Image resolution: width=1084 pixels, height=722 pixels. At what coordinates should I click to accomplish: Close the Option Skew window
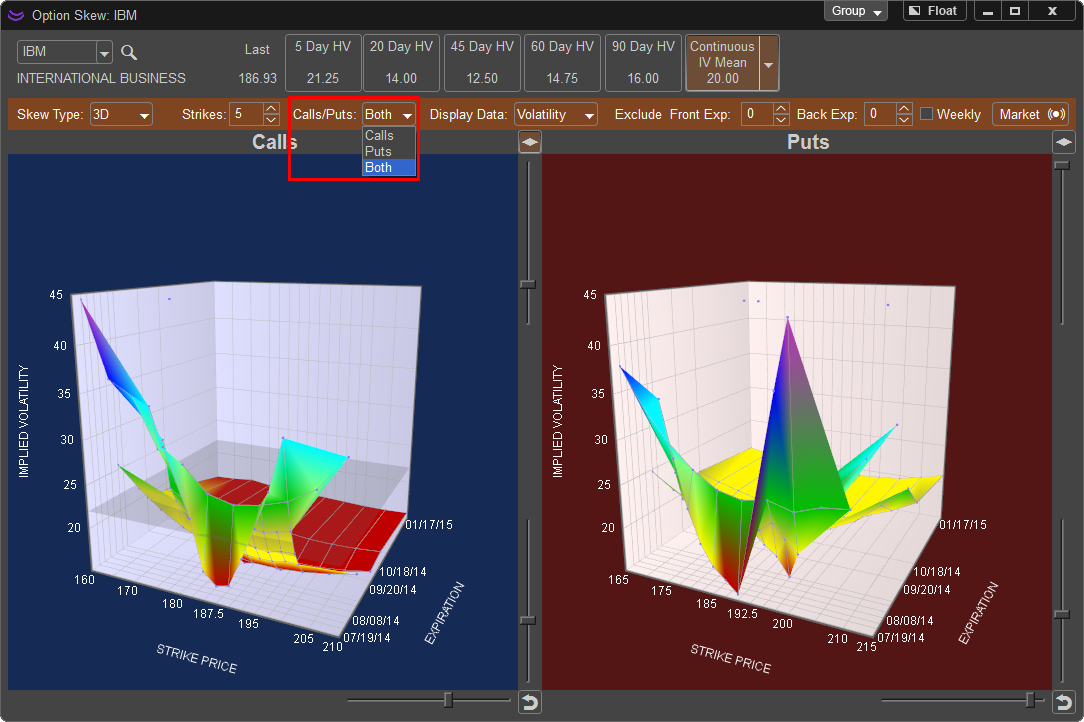[1052, 11]
